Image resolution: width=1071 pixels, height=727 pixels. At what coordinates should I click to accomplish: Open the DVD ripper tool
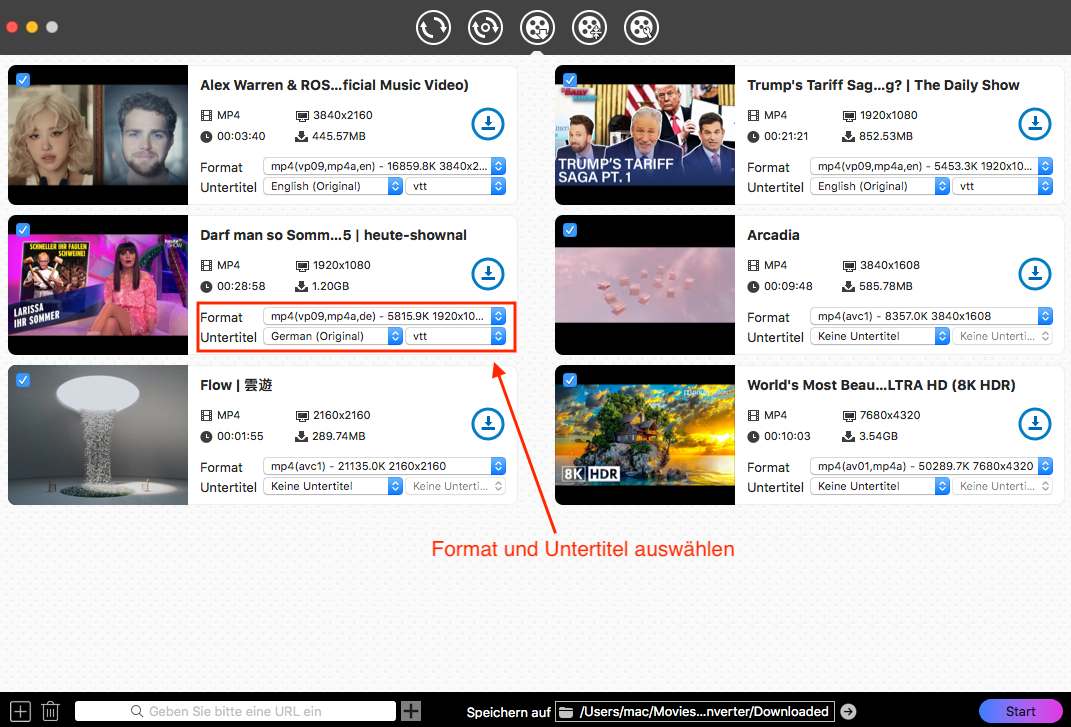486,27
